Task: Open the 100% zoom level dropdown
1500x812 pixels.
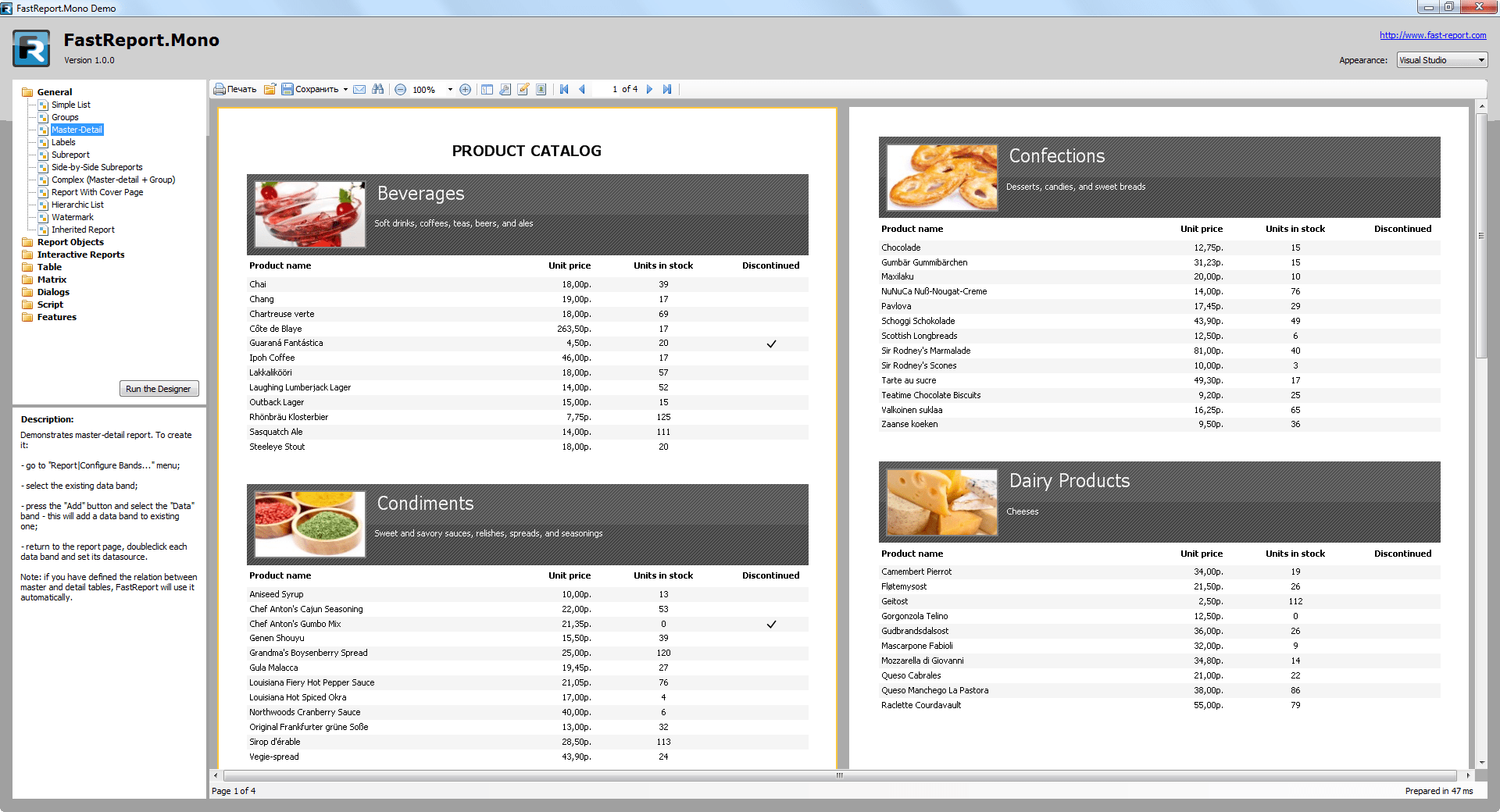Action: click(x=450, y=89)
